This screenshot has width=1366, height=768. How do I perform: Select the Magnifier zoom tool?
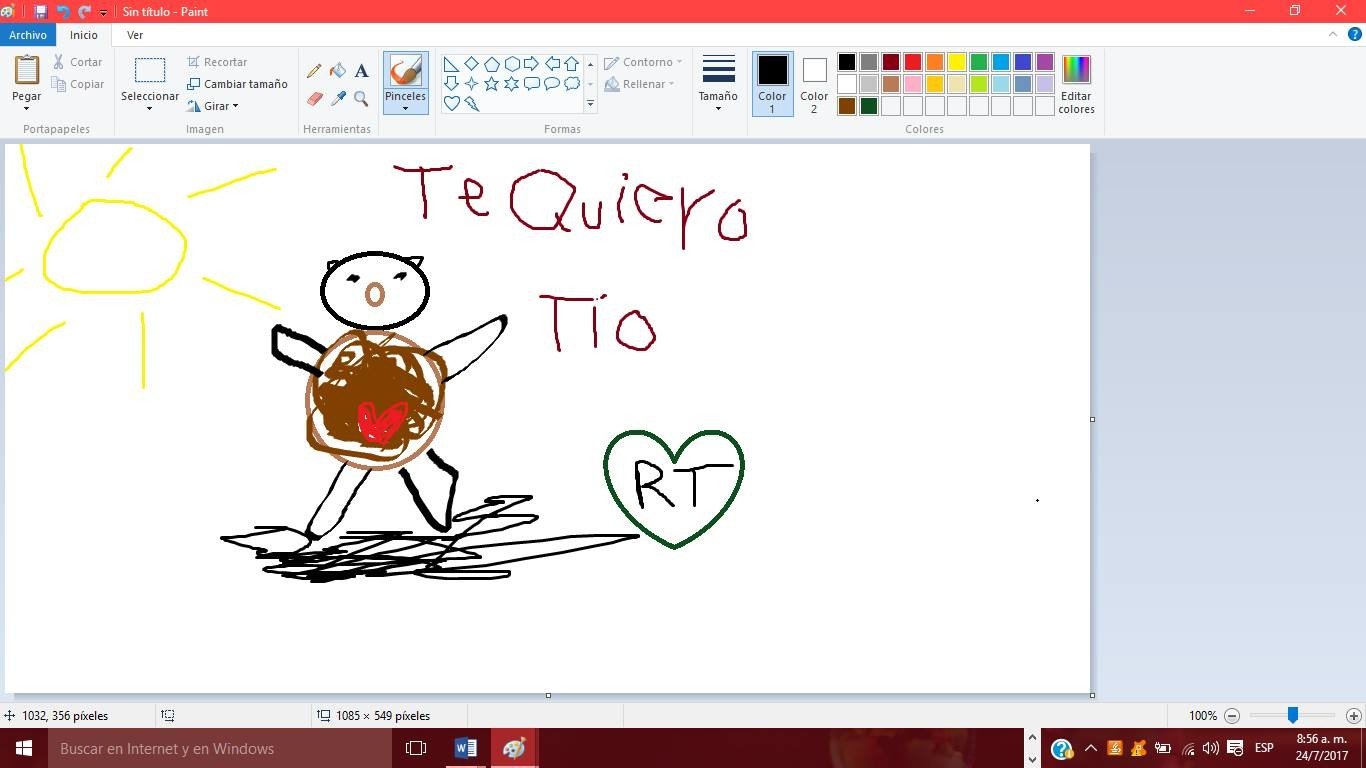(x=361, y=99)
